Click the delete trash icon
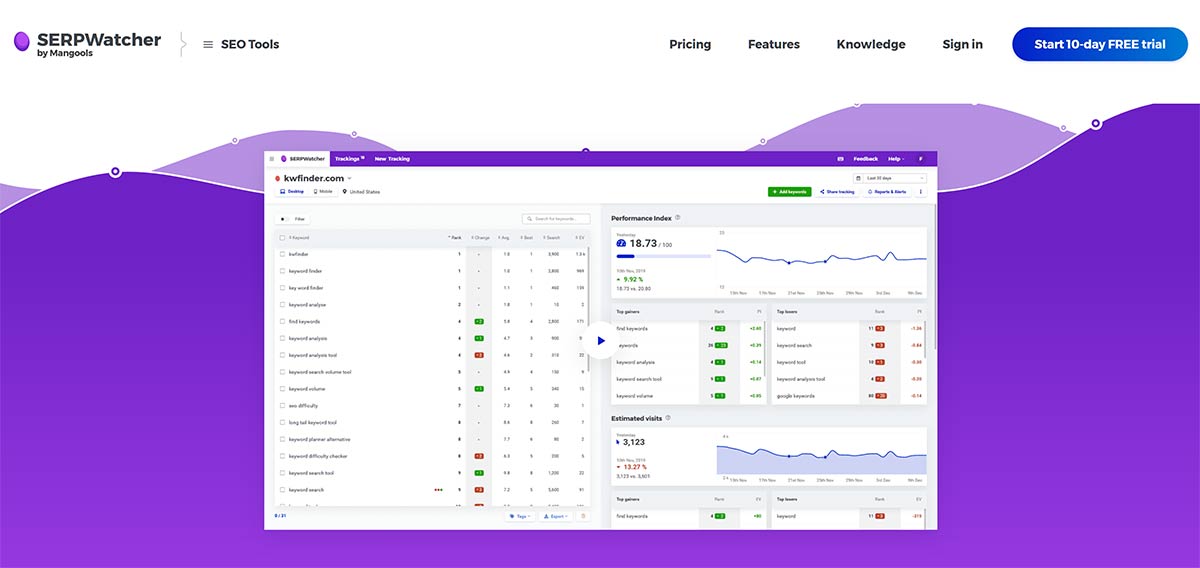1200x568 pixels. pyautogui.click(x=583, y=516)
